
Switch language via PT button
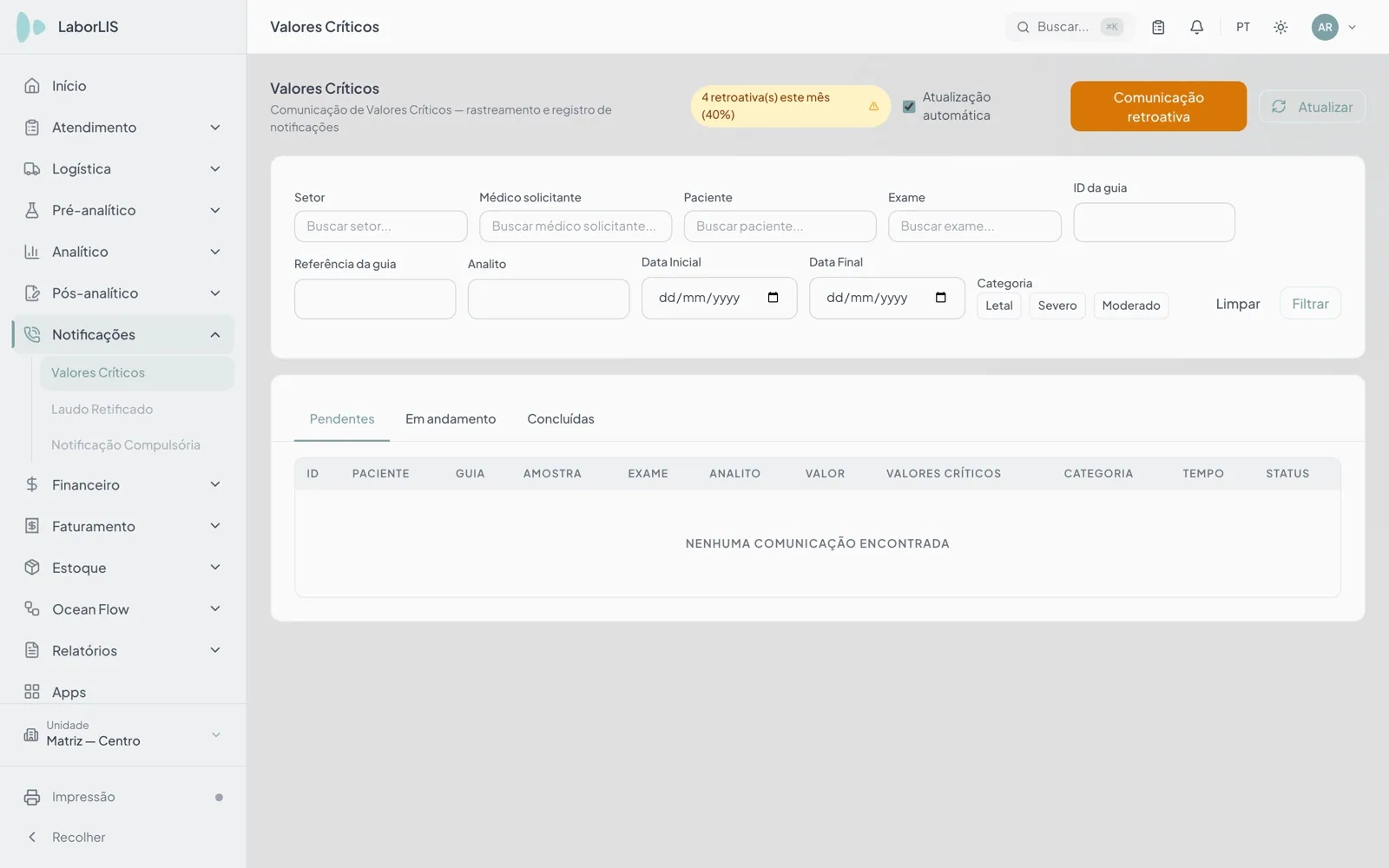(1243, 27)
